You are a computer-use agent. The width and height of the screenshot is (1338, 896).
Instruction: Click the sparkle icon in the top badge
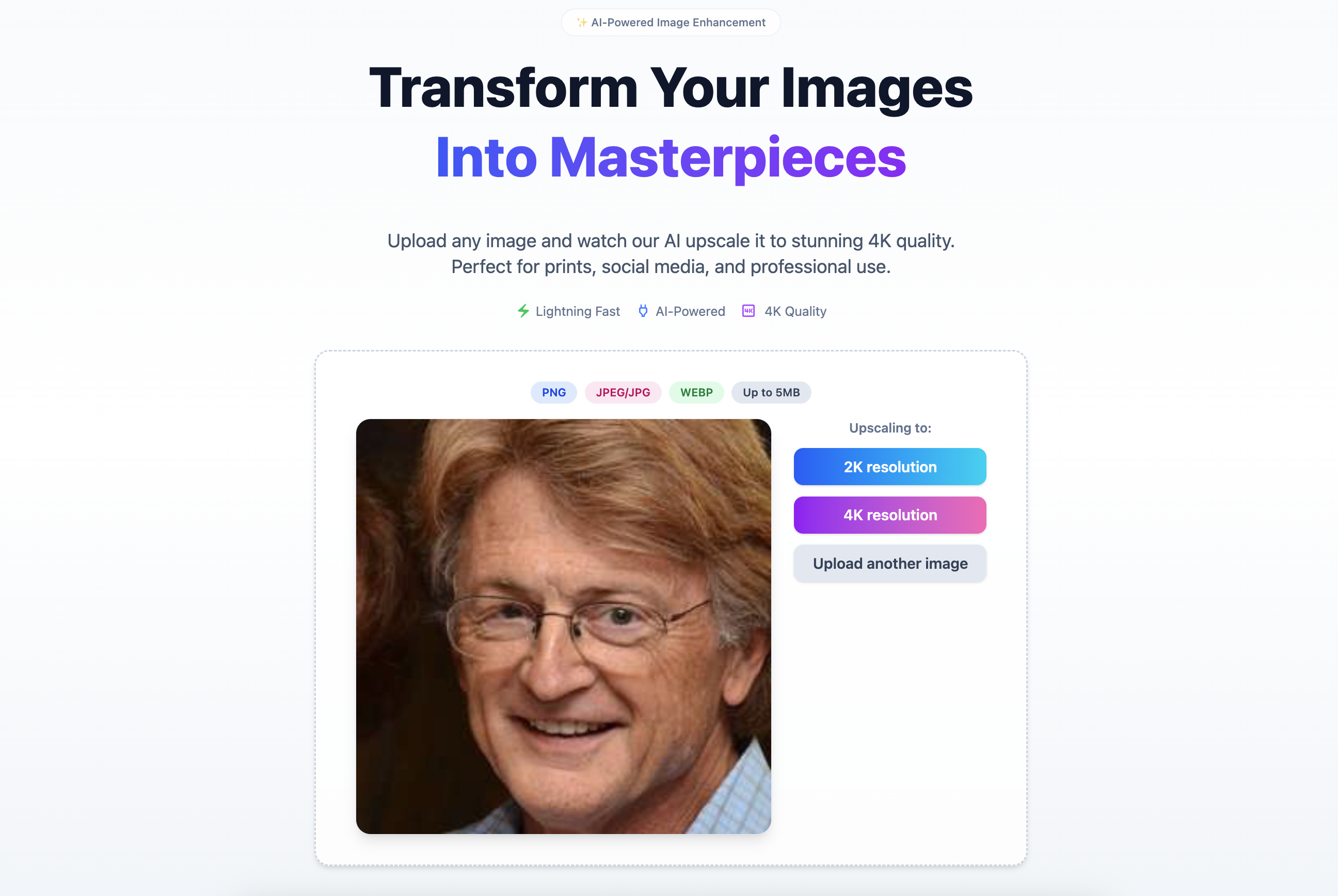(x=581, y=22)
